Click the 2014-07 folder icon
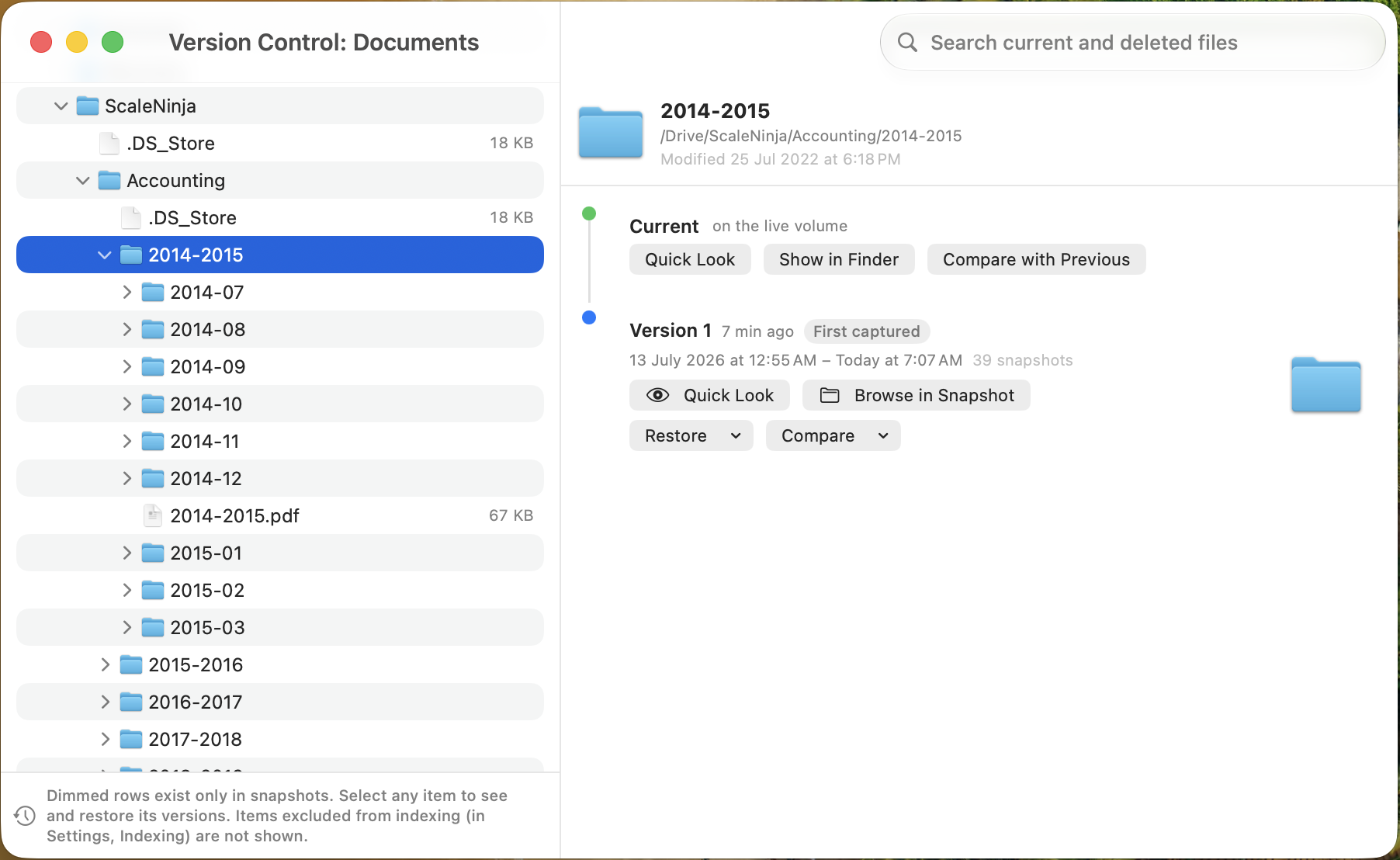 click(153, 292)
